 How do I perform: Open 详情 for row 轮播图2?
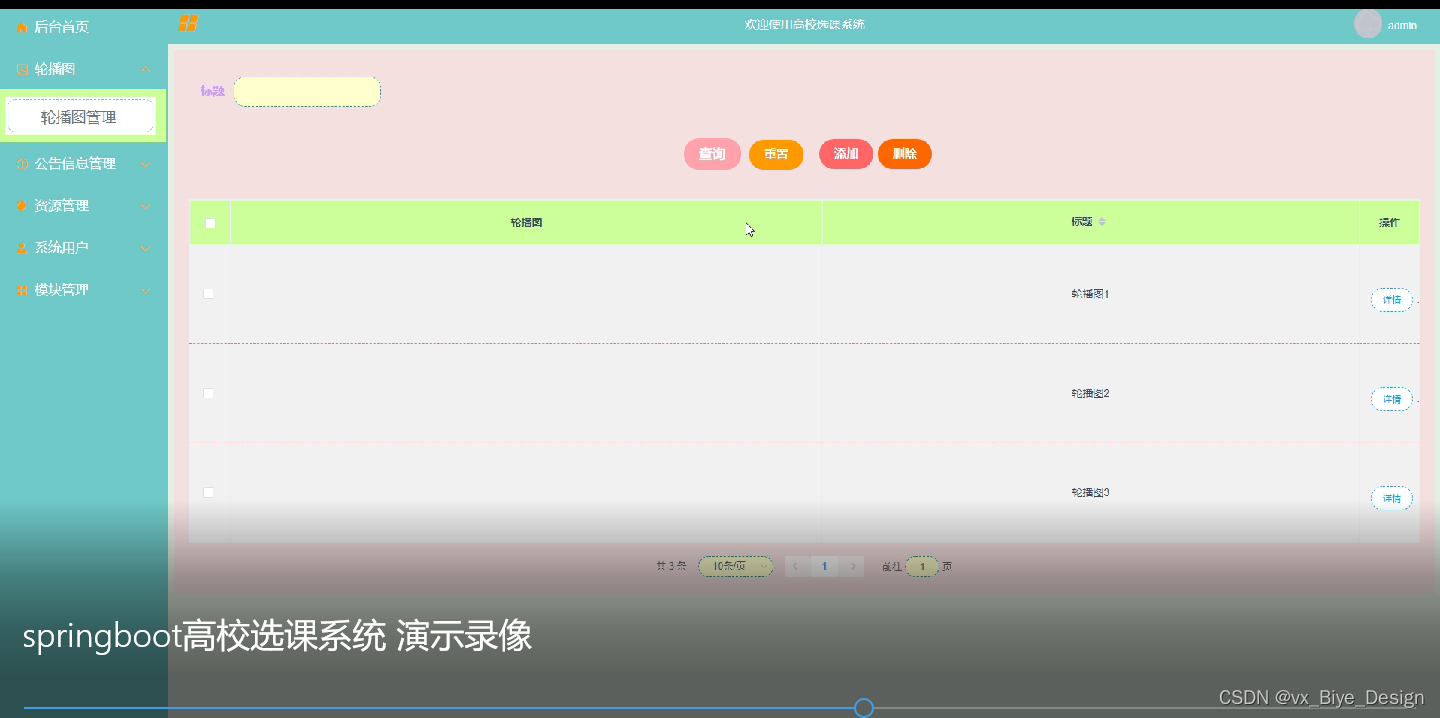coord(1391,399)
